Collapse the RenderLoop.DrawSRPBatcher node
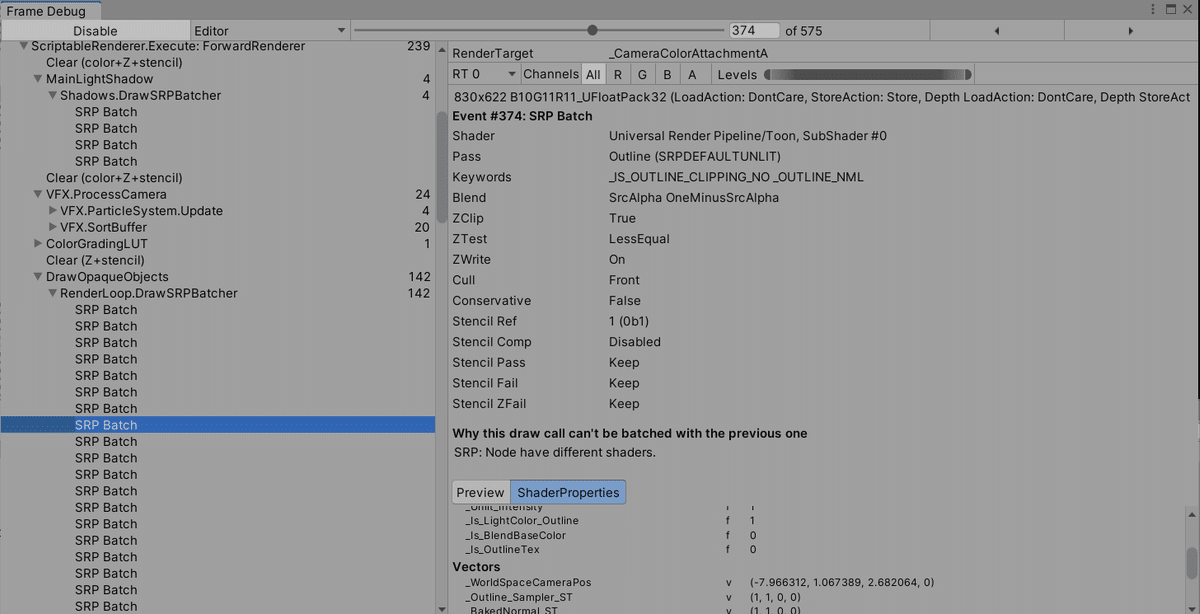 click(x=52, y=293)
